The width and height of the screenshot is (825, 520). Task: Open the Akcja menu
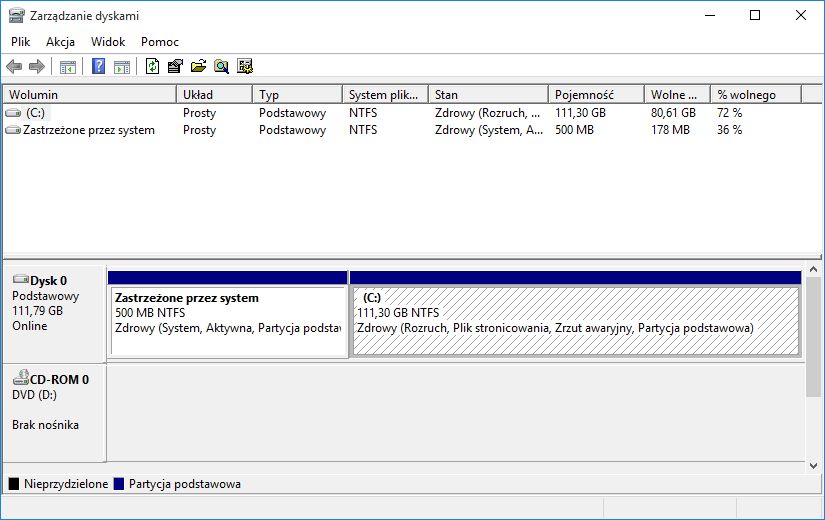tap(61, 42)
